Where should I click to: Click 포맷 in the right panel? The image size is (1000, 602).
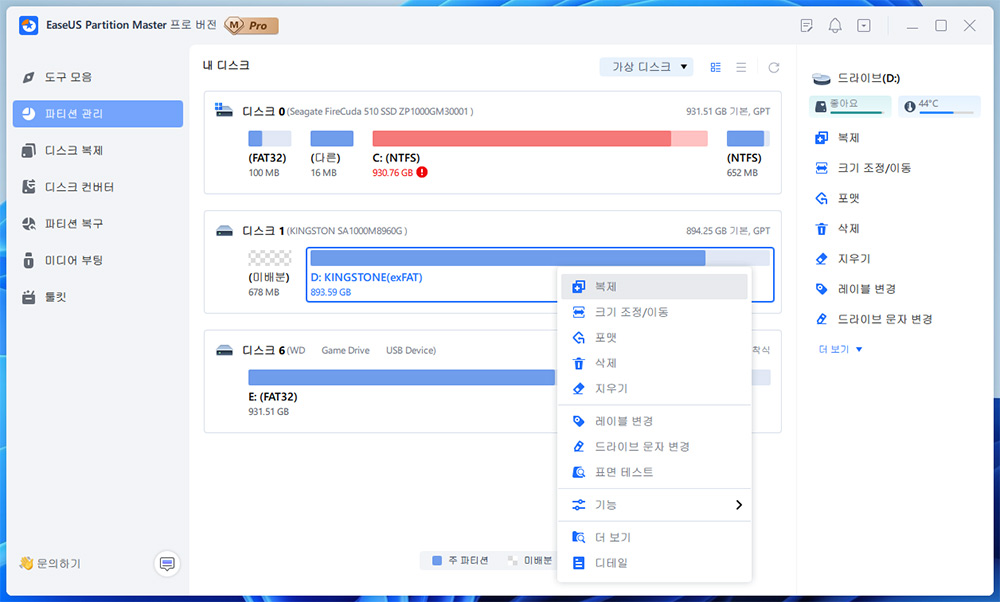click(x=837, y=198)
